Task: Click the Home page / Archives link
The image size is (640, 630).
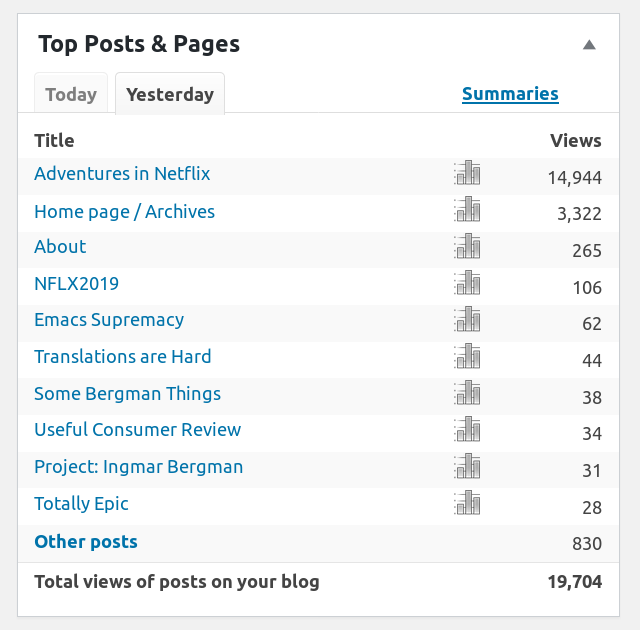Action: click(124, 212)
